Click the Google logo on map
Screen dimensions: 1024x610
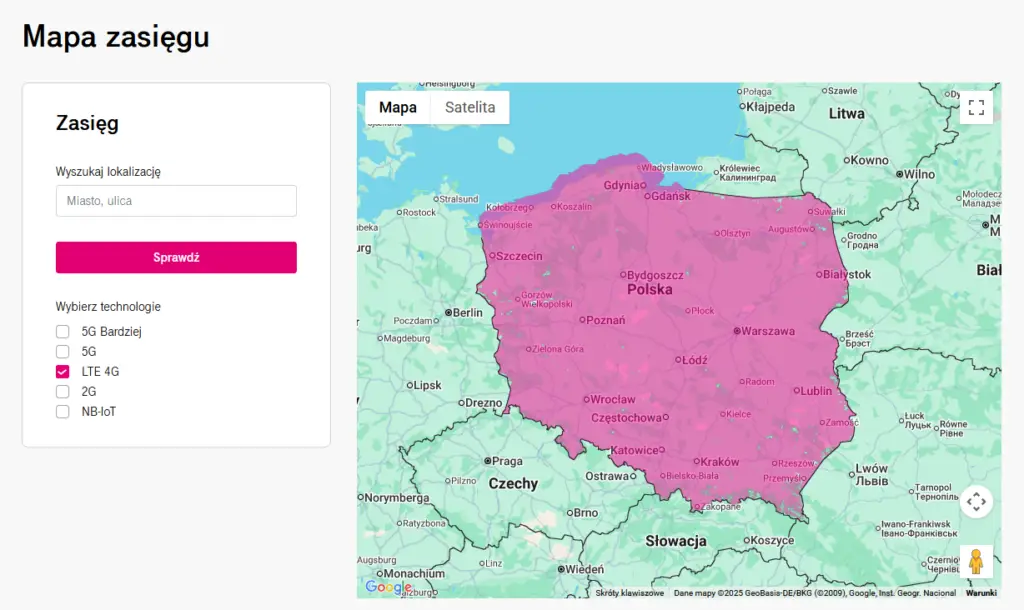click(387, 587)
